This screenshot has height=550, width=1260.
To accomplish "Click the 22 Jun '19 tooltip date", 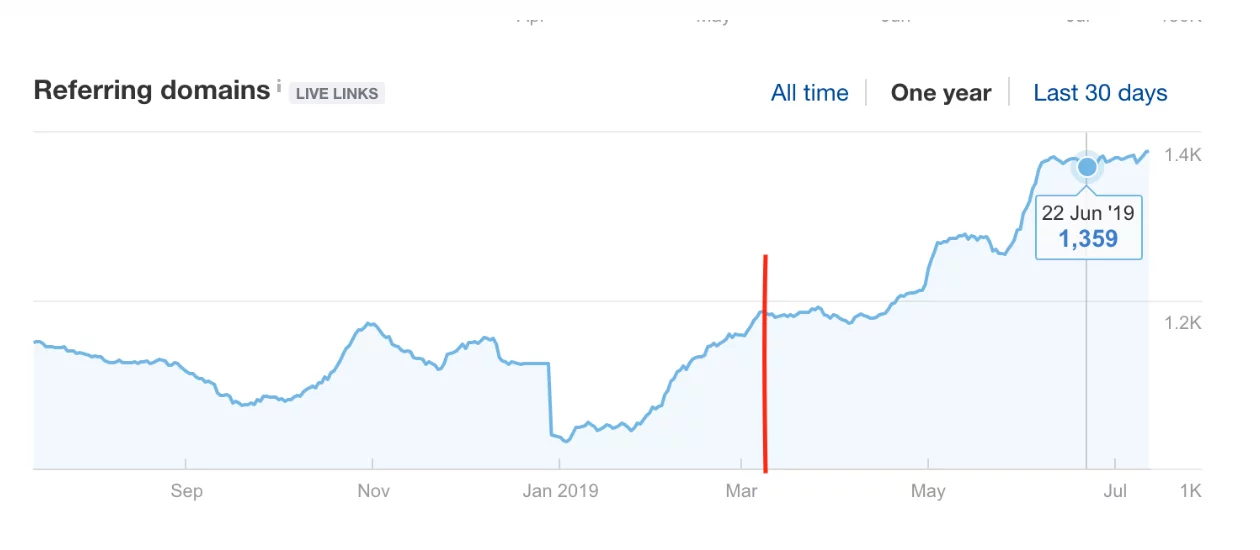I will 1087,213.
